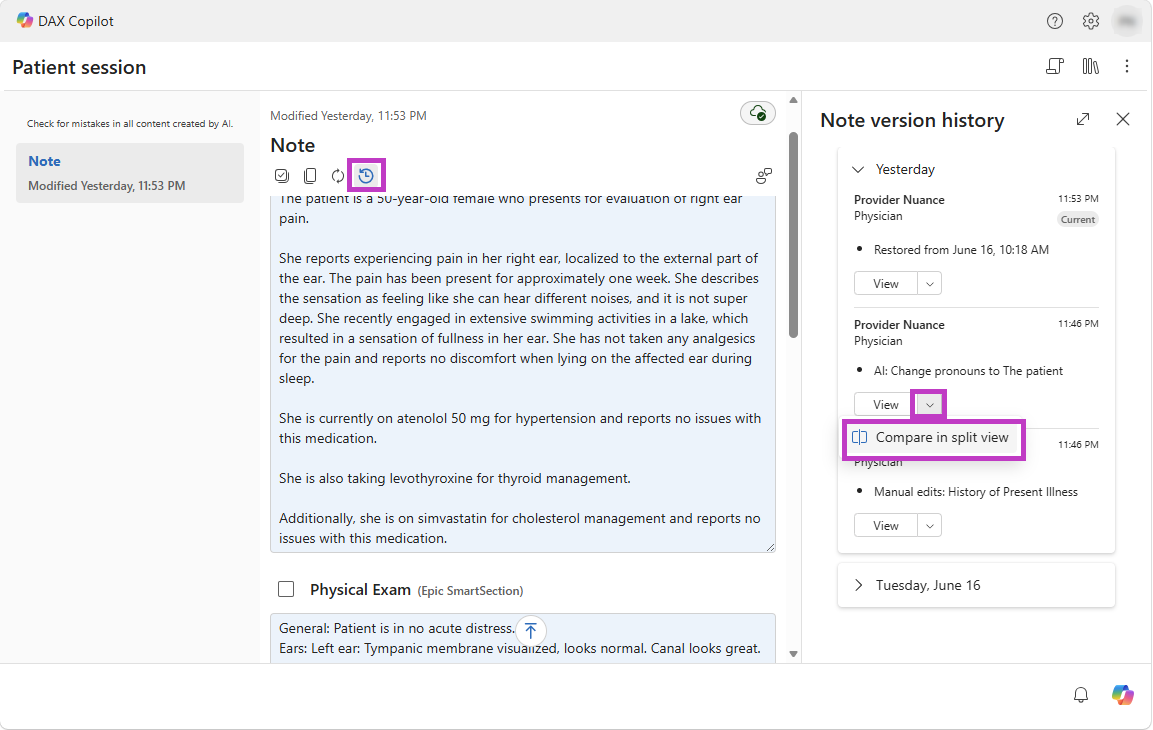Expand the Tuesday, June 16 version group
Image resolution: width=1153 pixels, height=730 pixels.
pyautogui.click(x=858, y=585)
